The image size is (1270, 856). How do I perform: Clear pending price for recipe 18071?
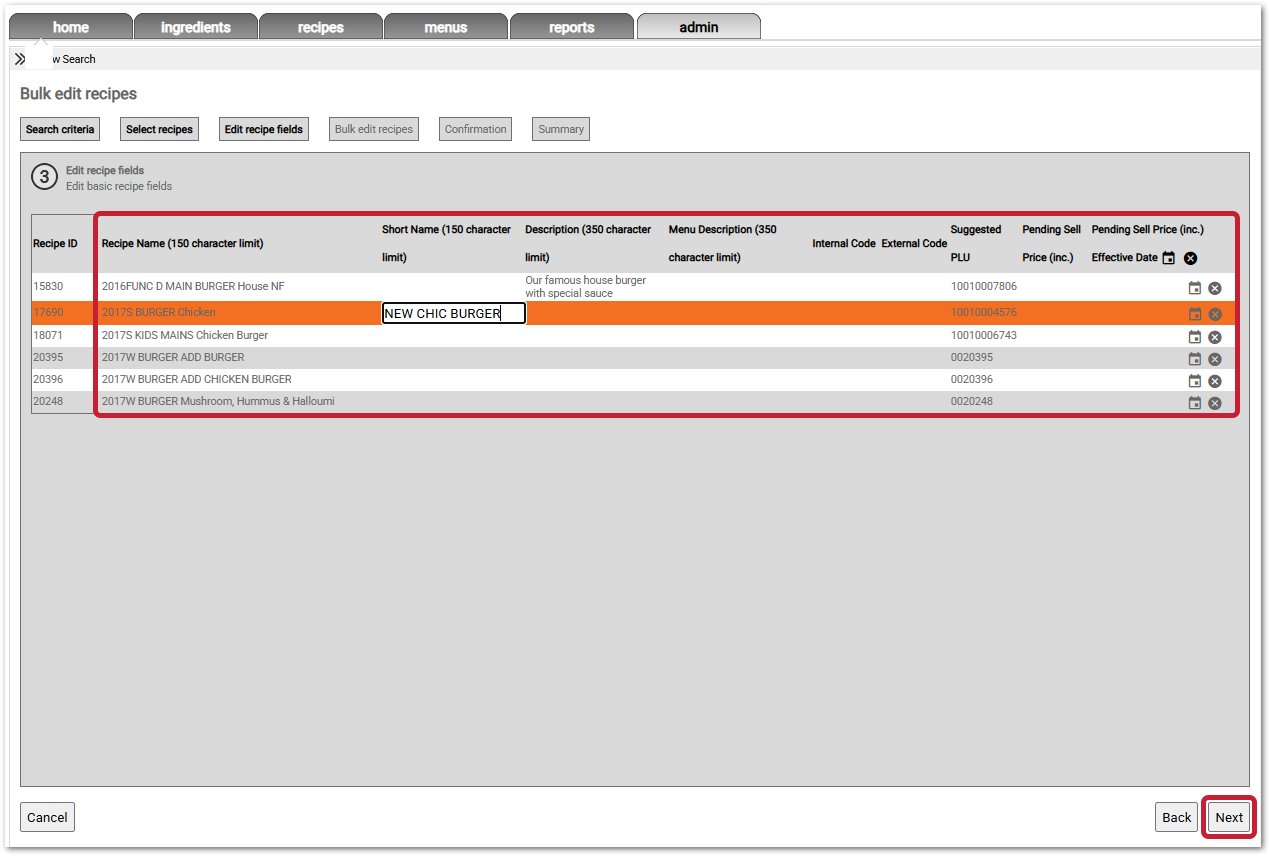(1215, 337)
